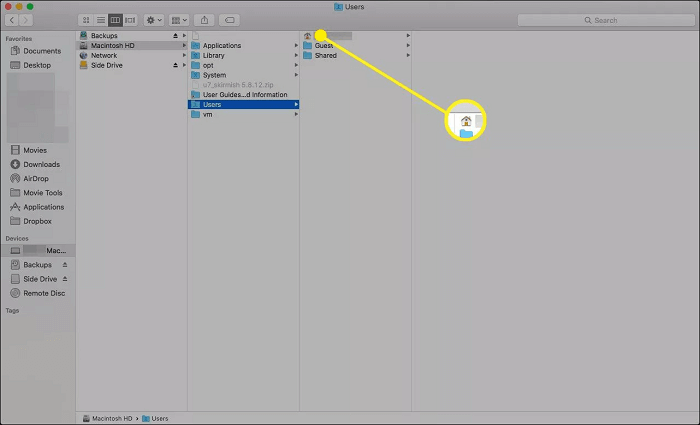Open Documents in sidebar Favorites
Screen dimensions: 700x425
pyautogui.click(x=42, y=51)
